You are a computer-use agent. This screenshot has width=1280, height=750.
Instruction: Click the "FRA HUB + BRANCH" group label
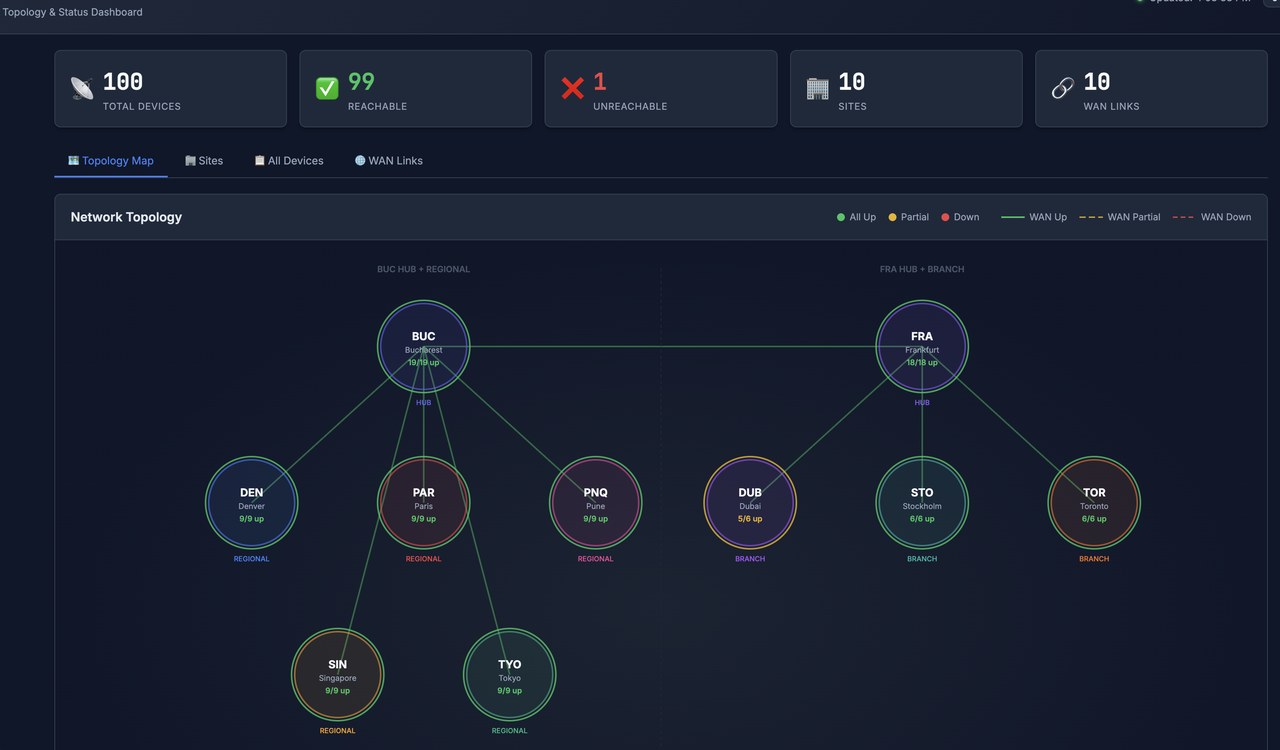point(922,269)
